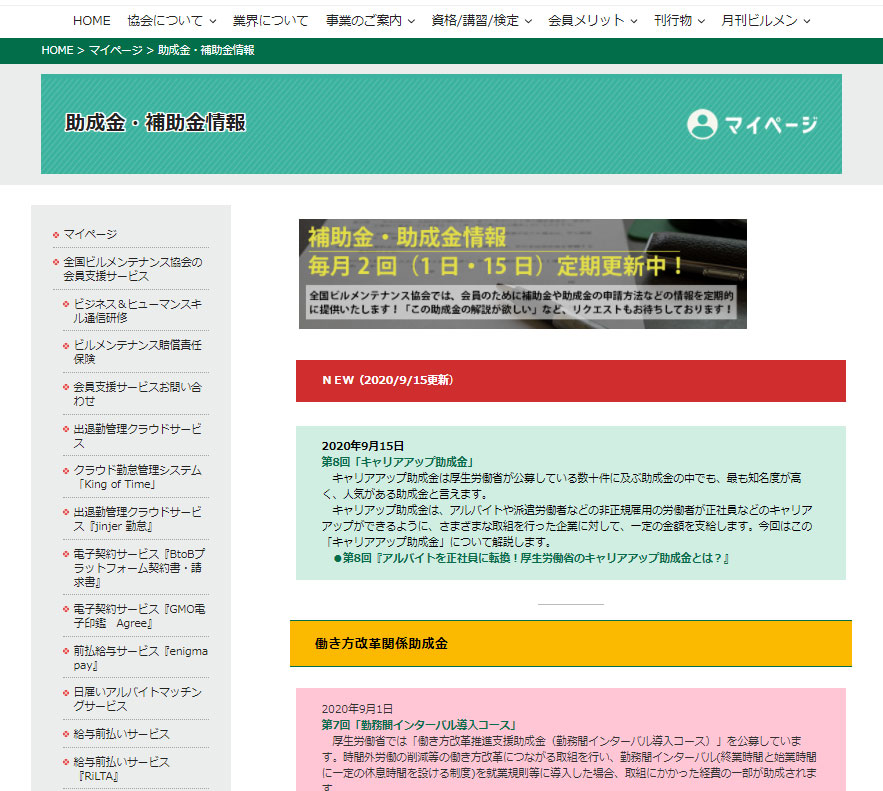This screenshot has width=883, height=791.
Task: Open the 会員メリット menu
Action: (x=592, y=20)
